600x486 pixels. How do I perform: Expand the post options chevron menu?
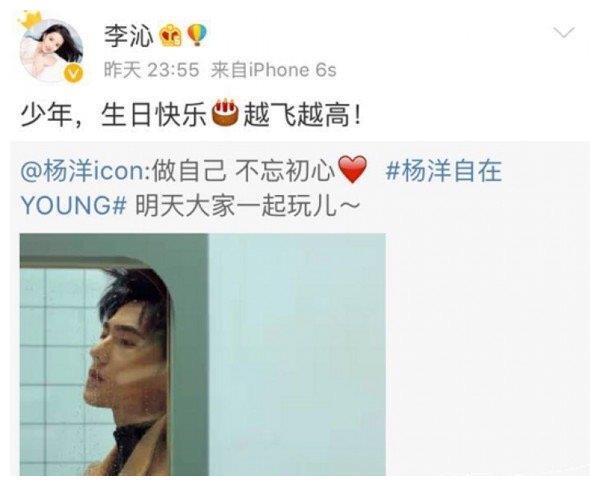pyautogui.click(x=564, y=33)
